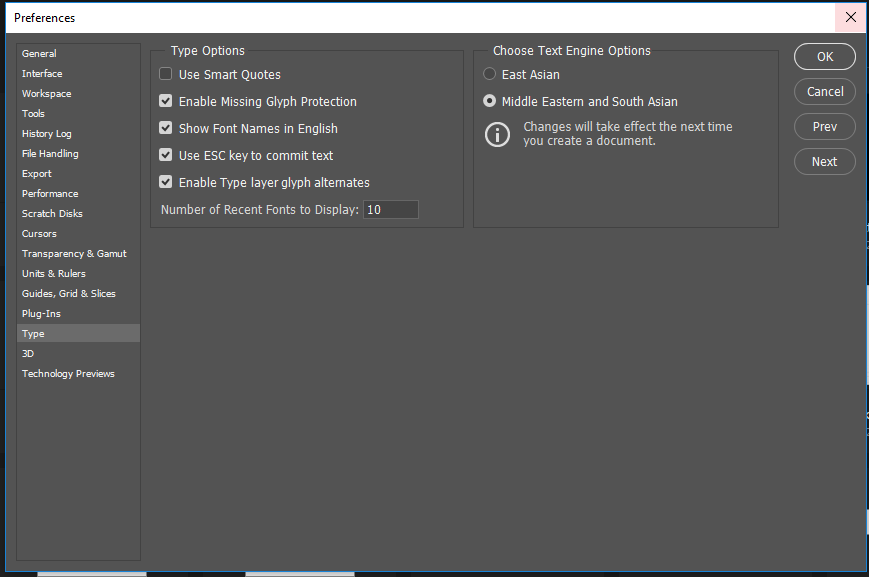The image size is (869, 577).
Task: Open the Interface preferences category
Action: [x=78, y=74]
